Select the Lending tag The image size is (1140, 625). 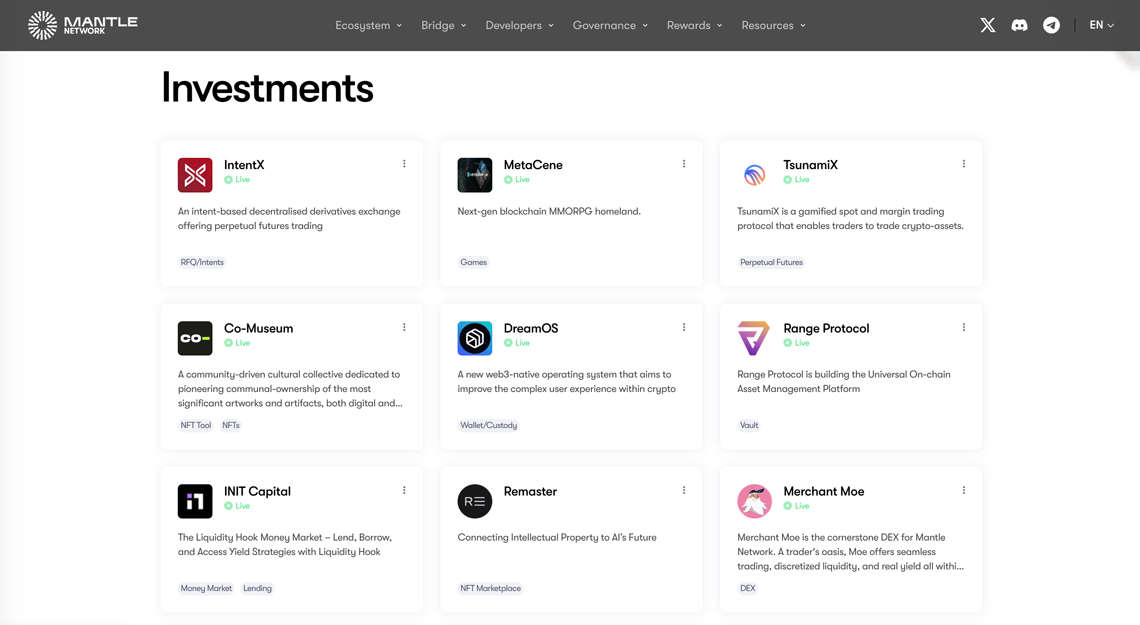coord(257,589)
